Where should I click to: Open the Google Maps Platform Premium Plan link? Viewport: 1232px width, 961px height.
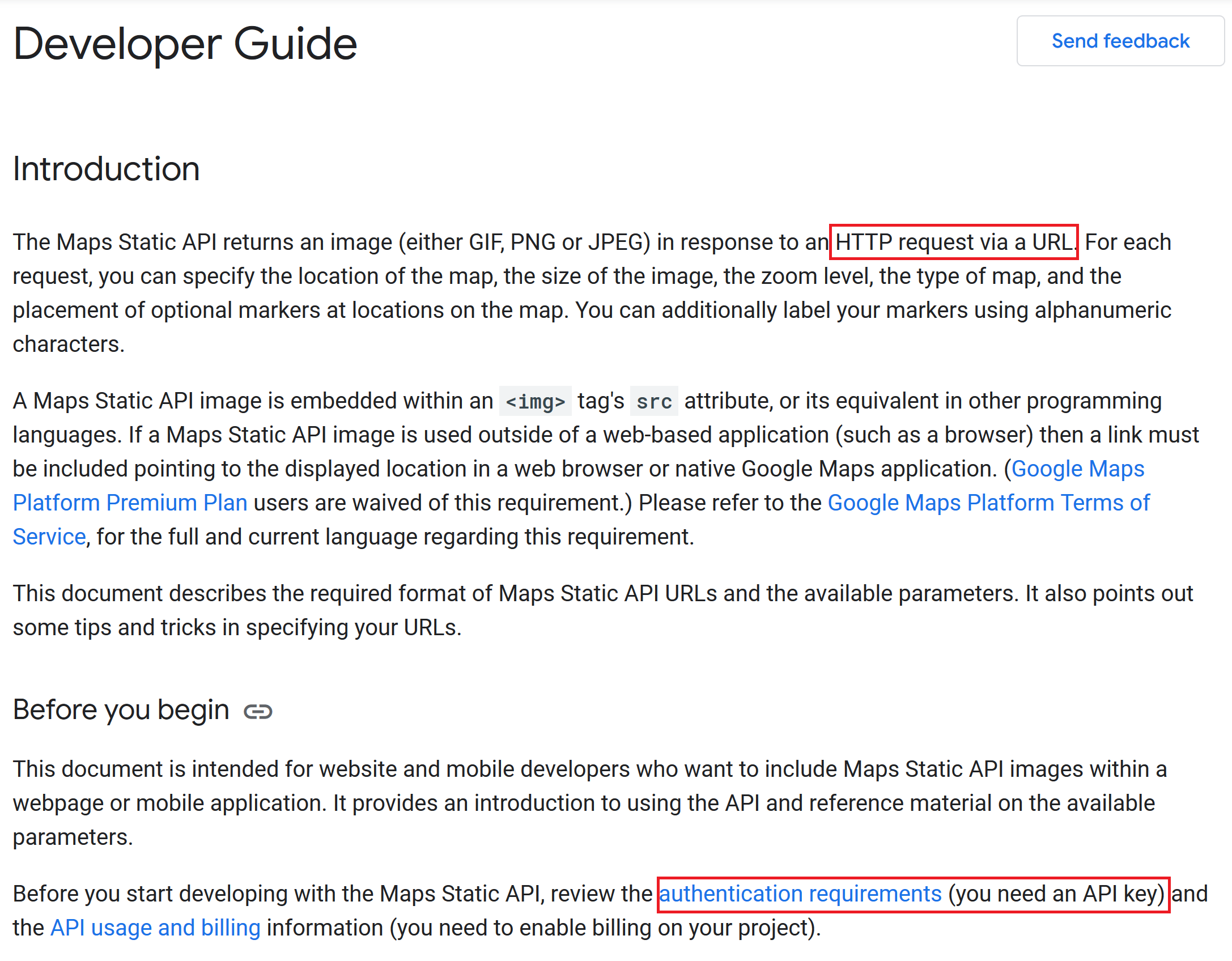click(x=130, y=503)
